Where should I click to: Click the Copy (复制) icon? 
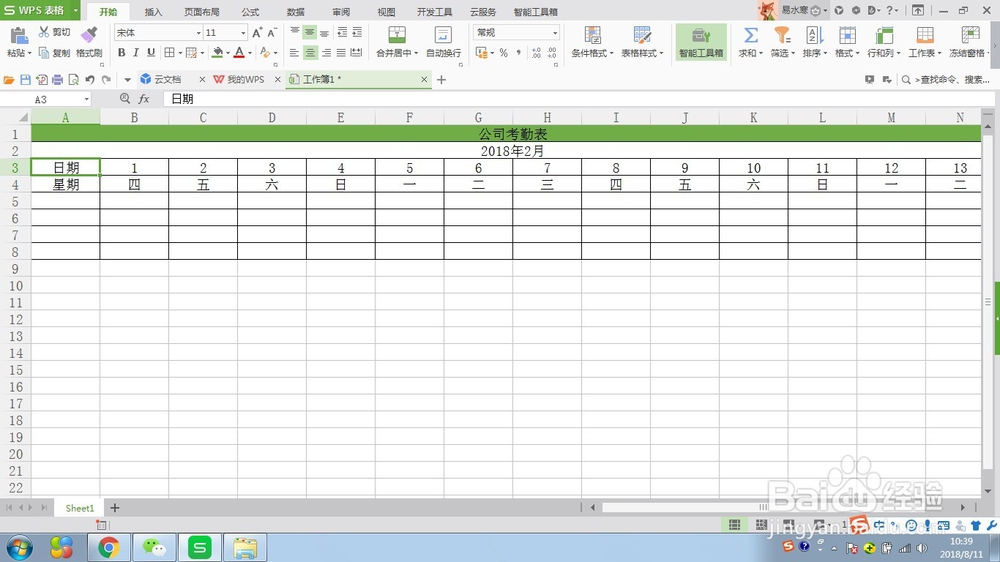pos(44,53)
